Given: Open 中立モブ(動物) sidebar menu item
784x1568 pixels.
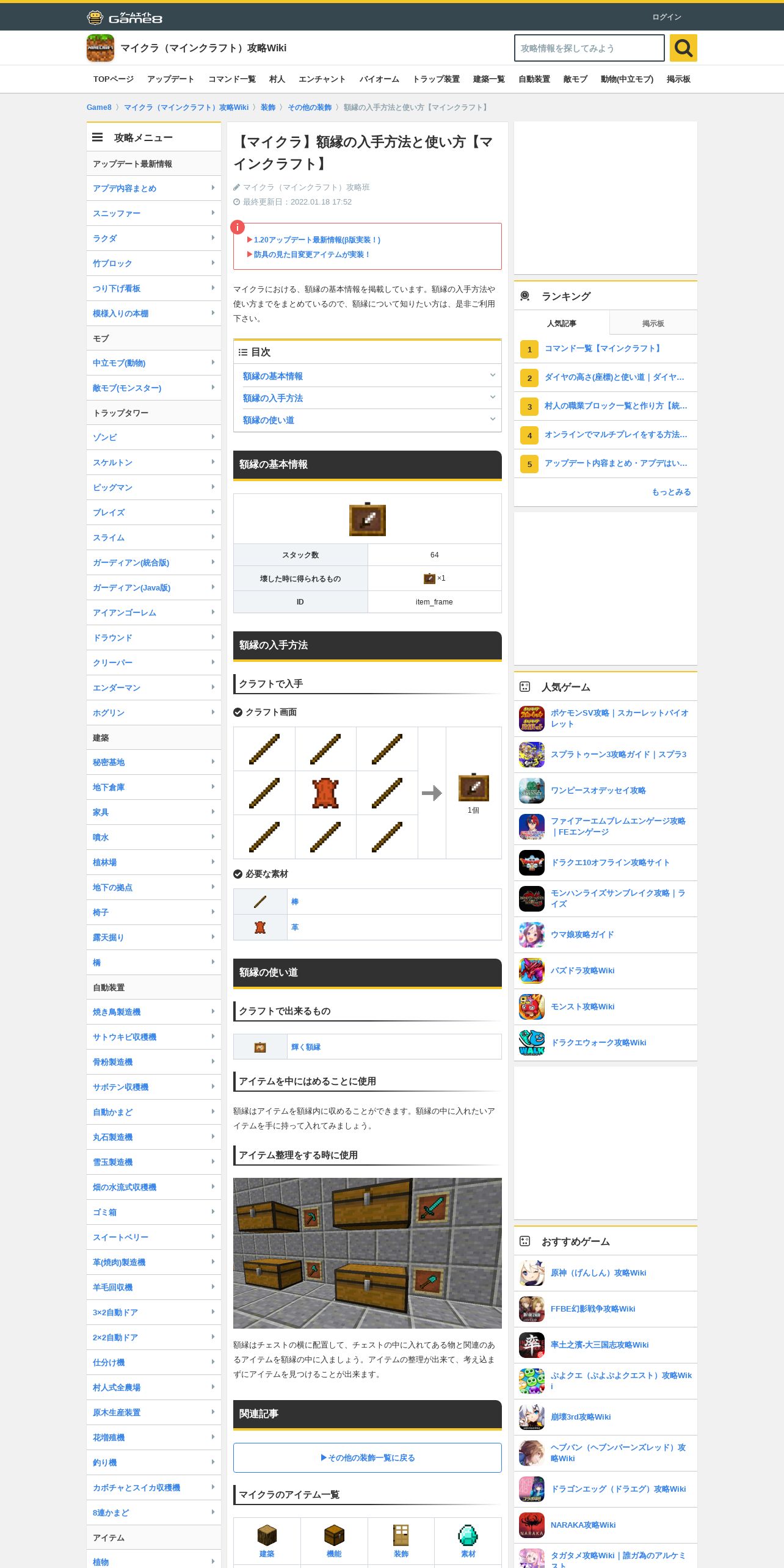Looking at the screenshot, I should pos(154,363).
